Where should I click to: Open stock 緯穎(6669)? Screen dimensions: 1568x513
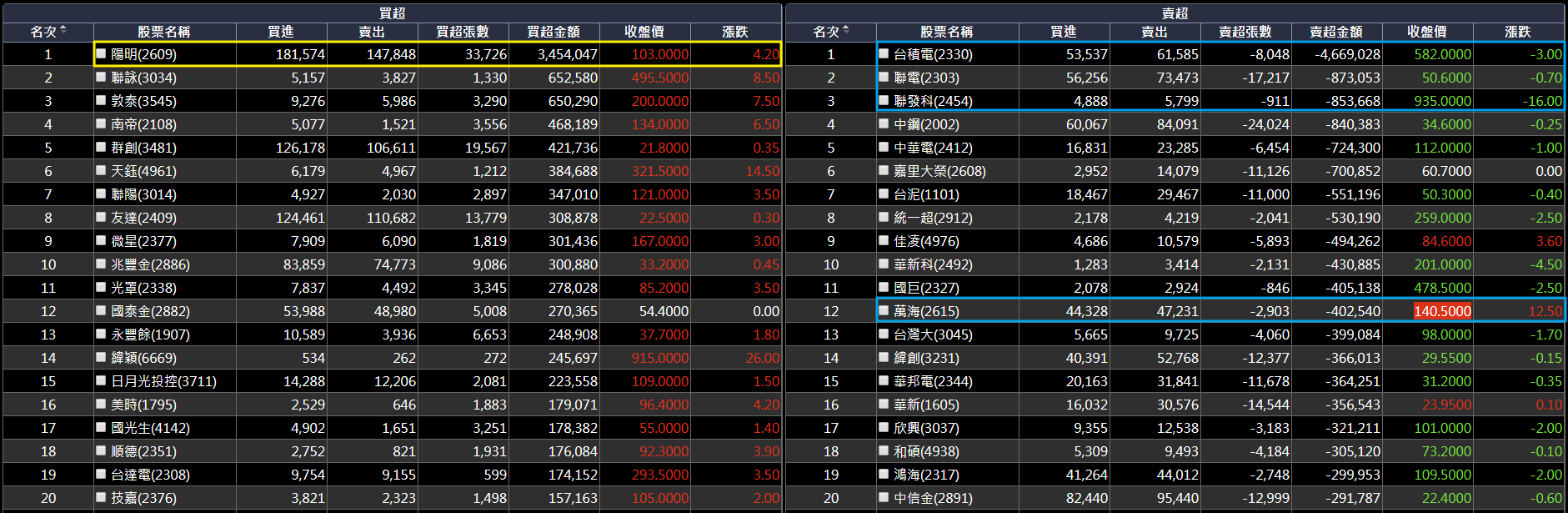point(143,357)
